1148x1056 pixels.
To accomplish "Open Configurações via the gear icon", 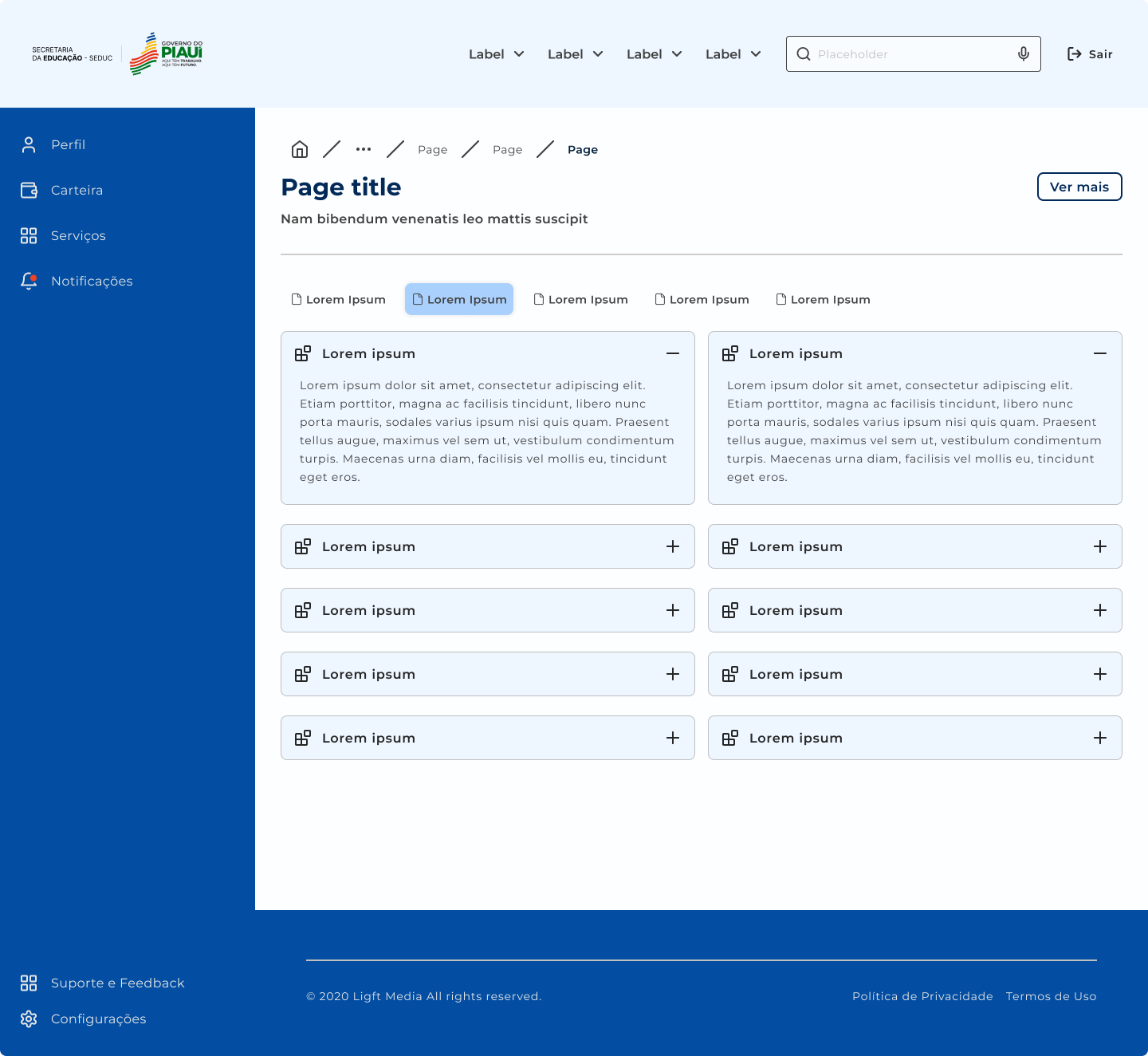I will 29,1019.
